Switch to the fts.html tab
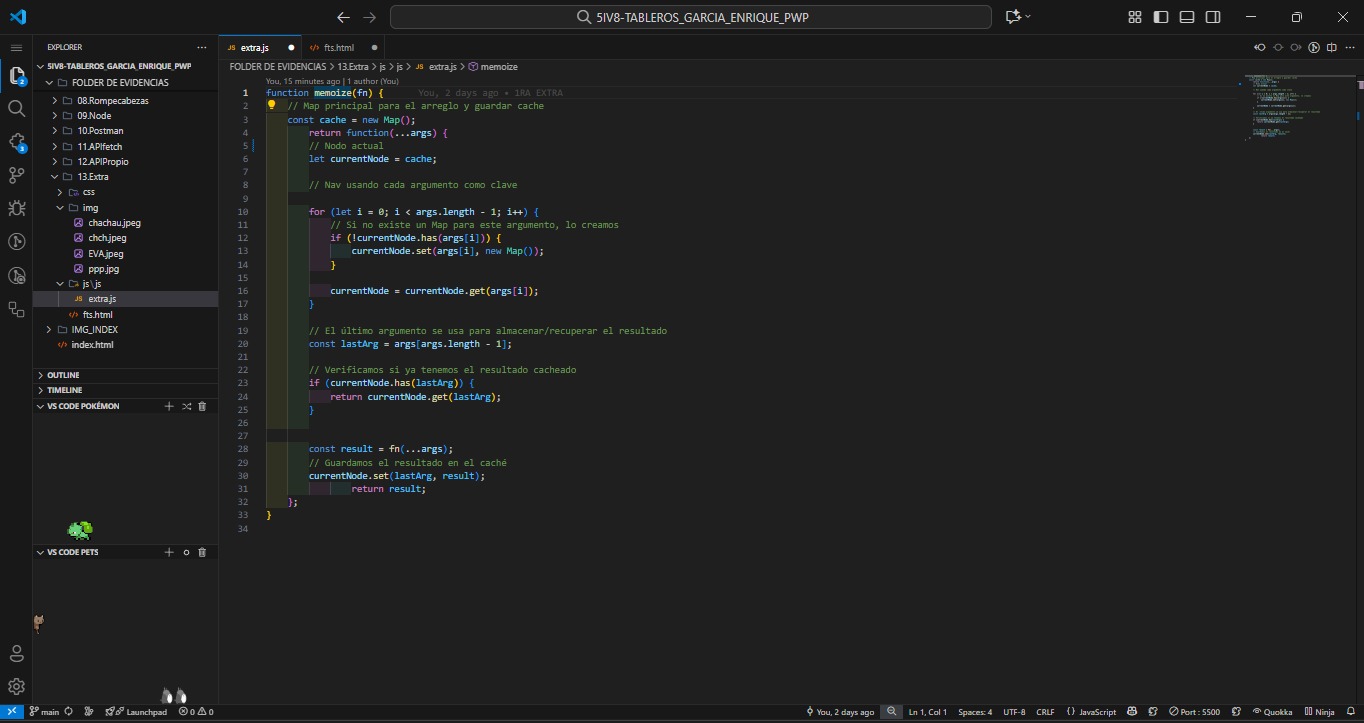The image size is (1364, 723). 339,46
